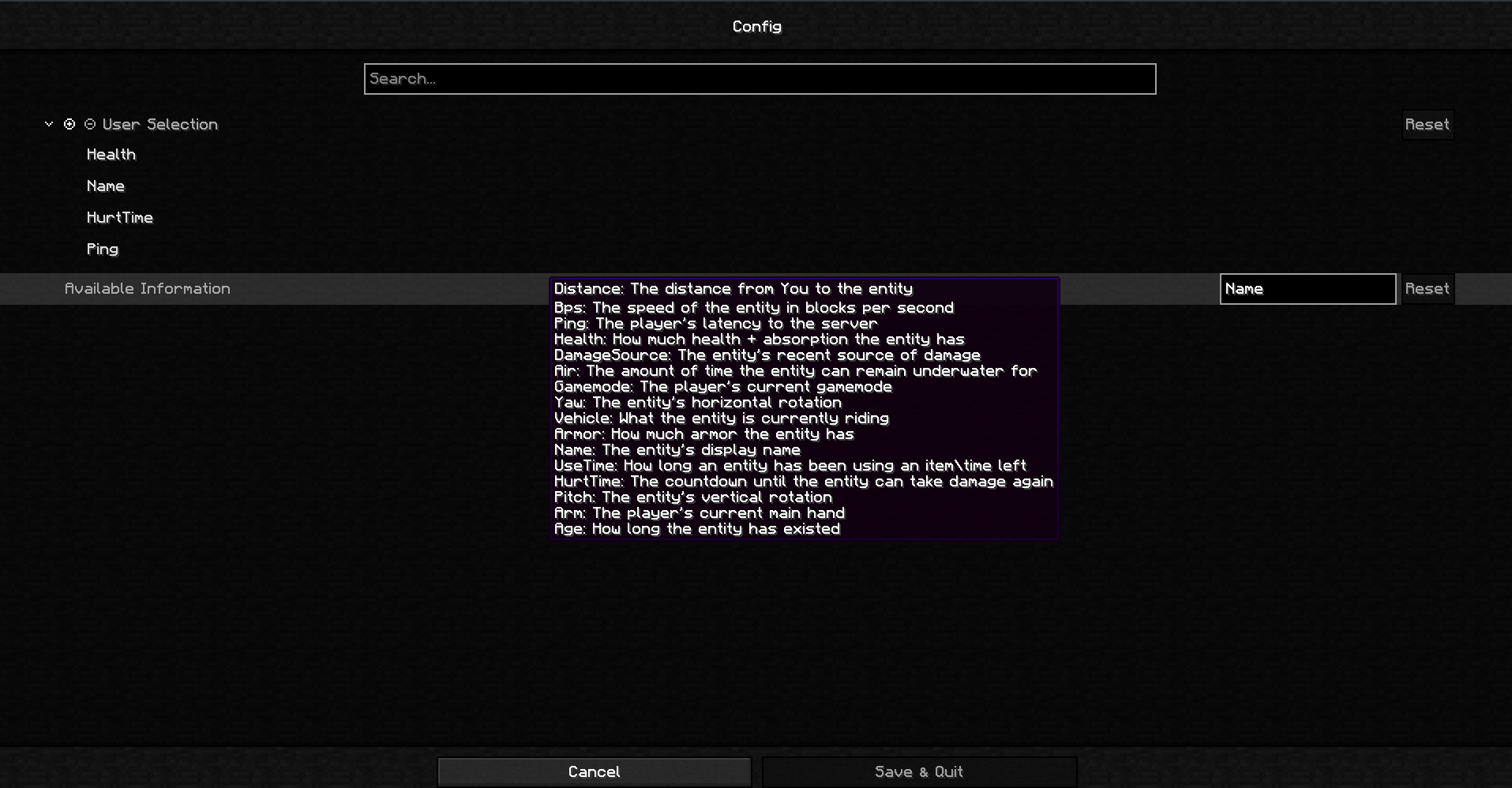Click the HurtTime description in the tooltip

804,482
